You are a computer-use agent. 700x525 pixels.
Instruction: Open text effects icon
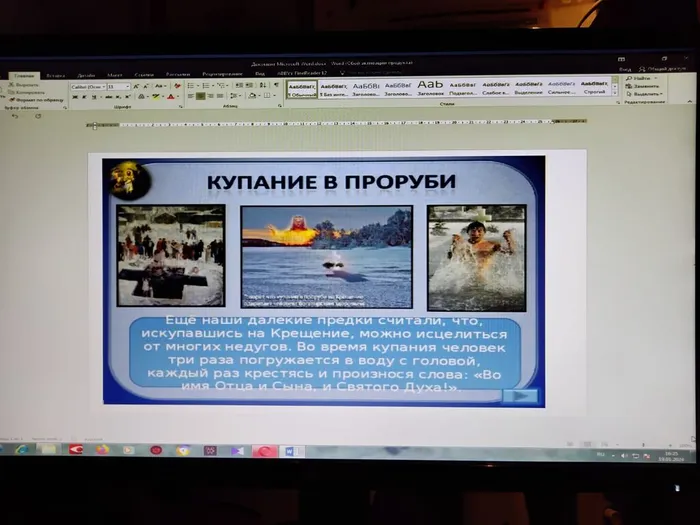(142, 97)
